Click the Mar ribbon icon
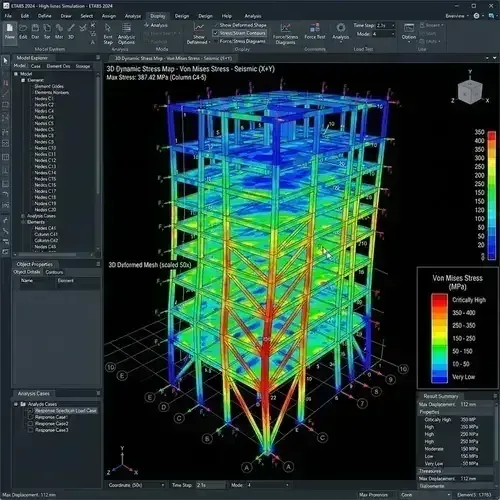 [x=59, y=28]
